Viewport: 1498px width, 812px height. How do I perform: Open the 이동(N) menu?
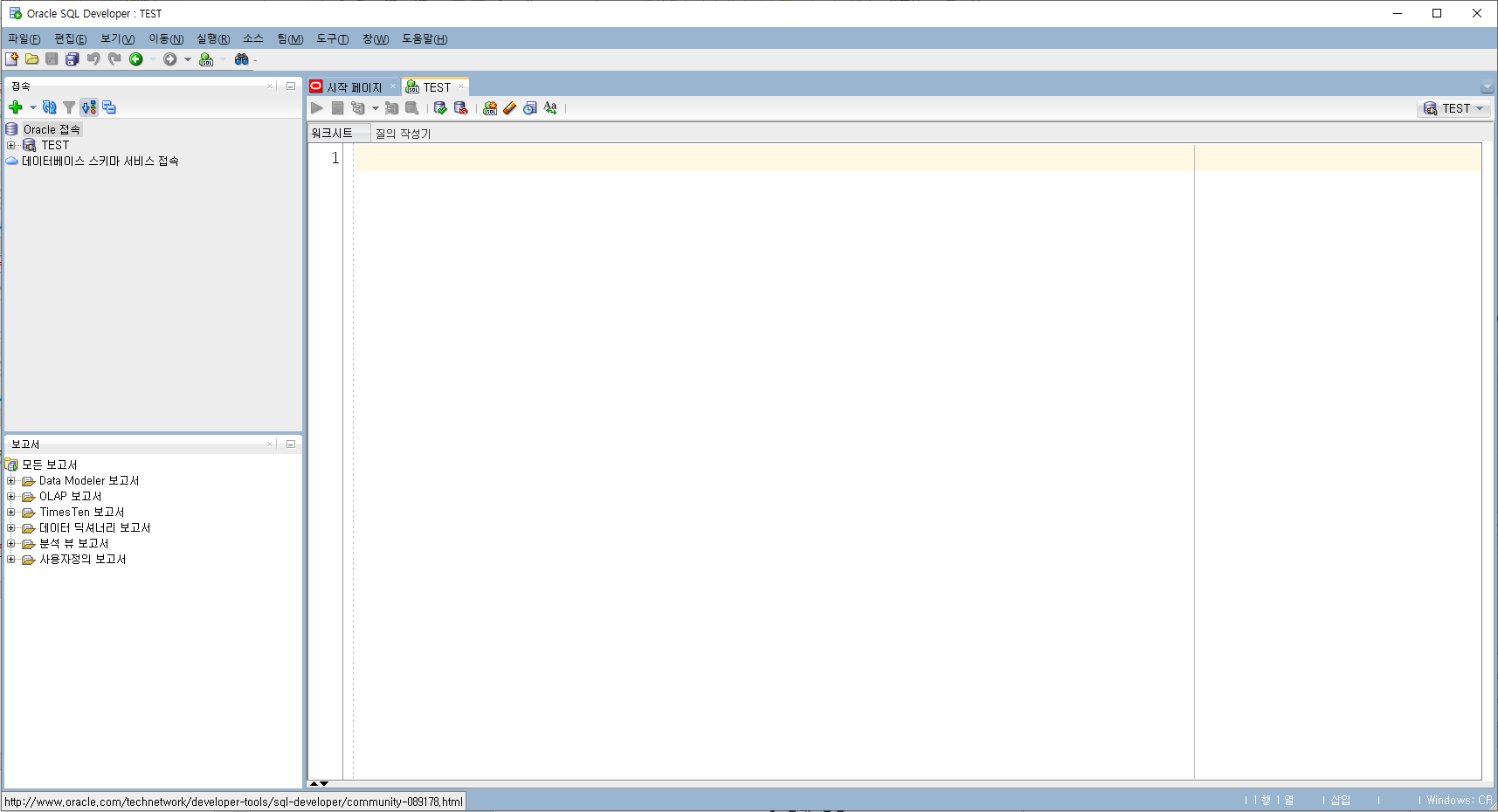click(x=166, y=38)
